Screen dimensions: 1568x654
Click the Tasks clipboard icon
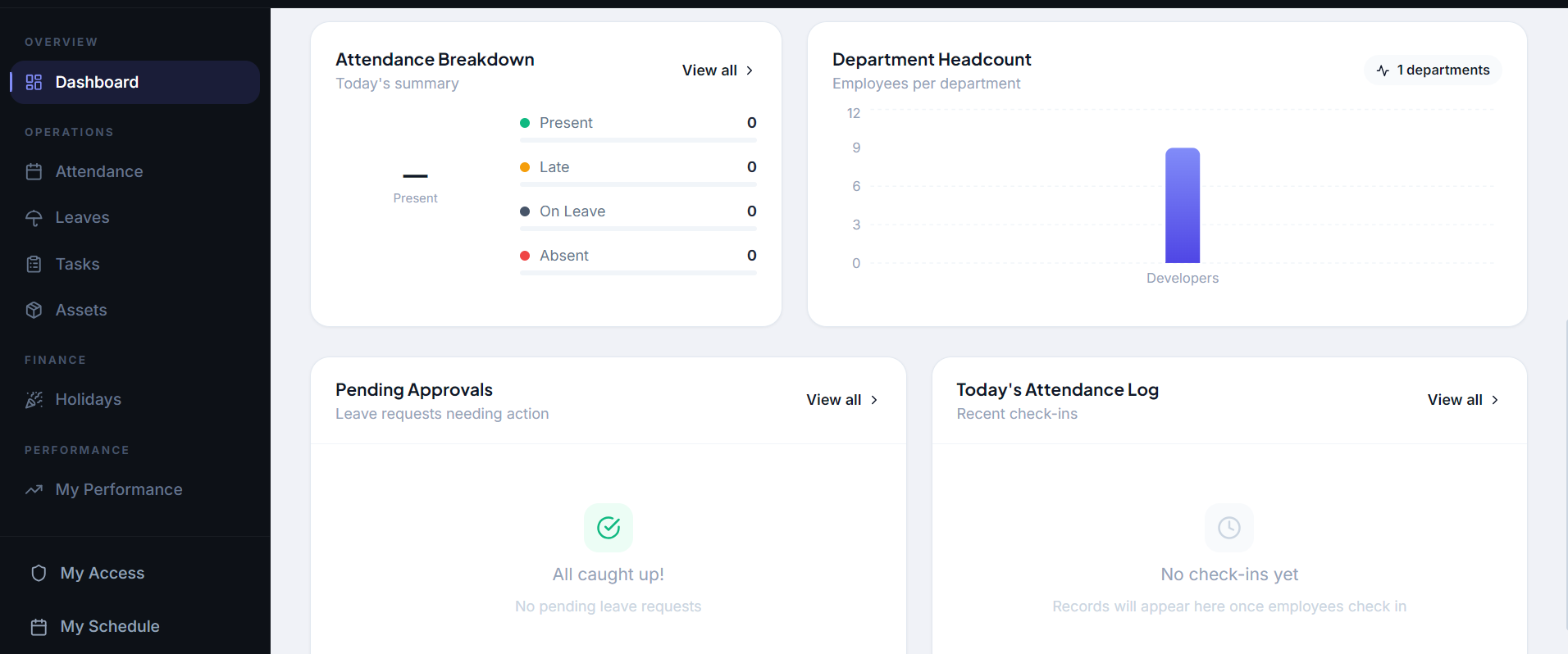click(34, 264)
